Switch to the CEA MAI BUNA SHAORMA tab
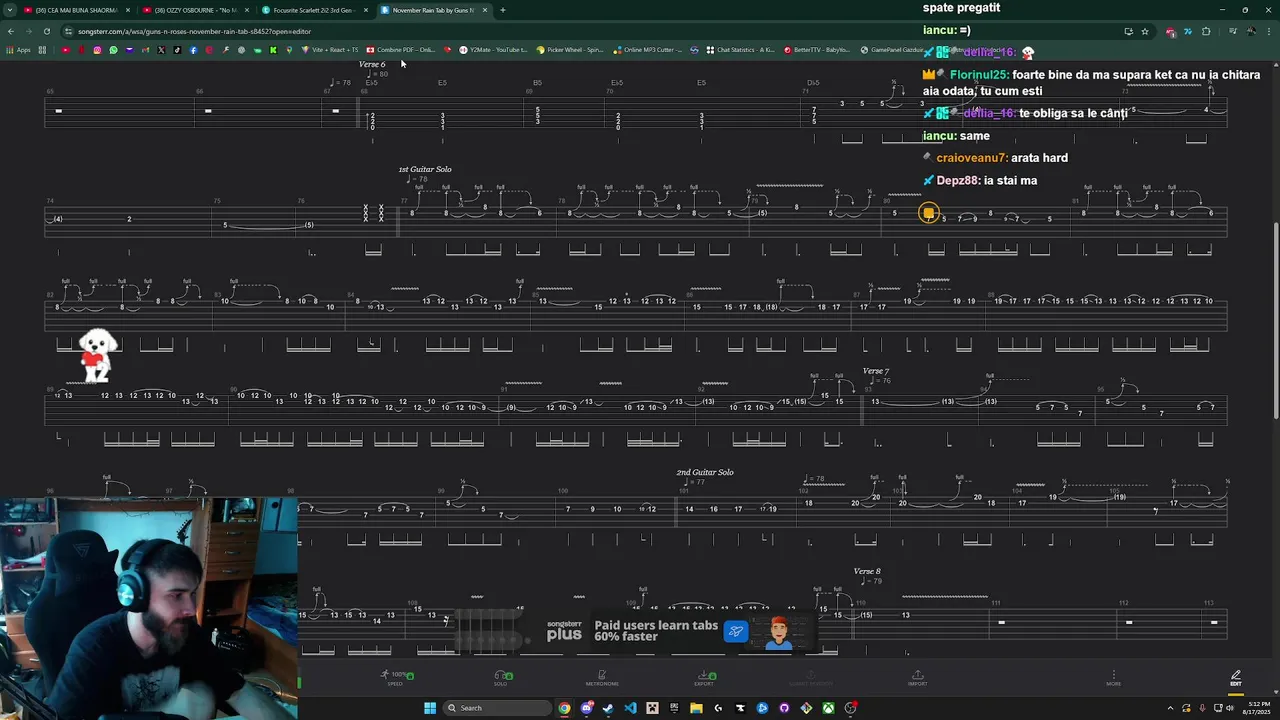 (76, 10)
